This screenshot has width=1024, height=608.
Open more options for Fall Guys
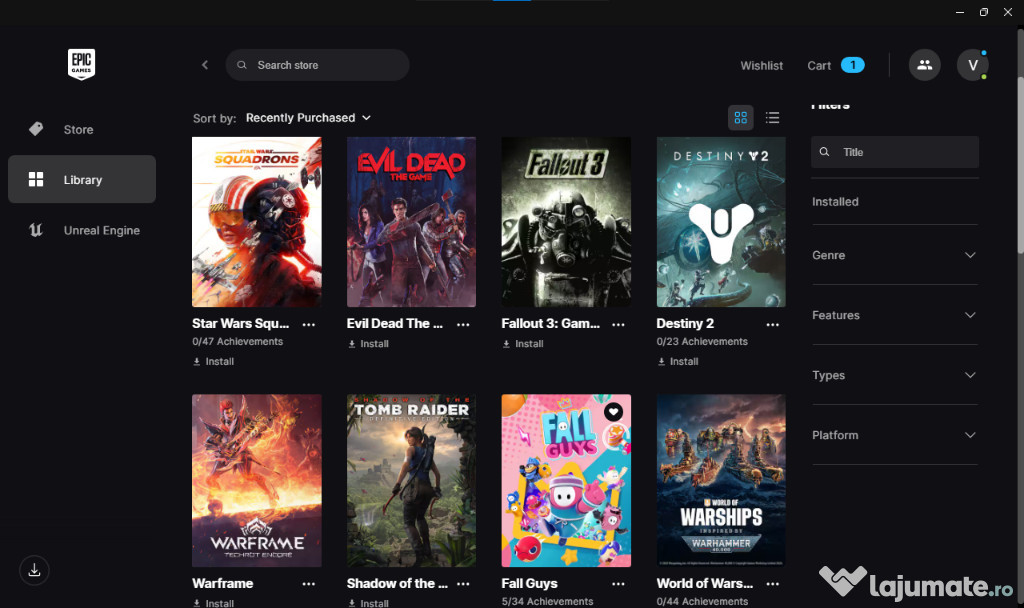[618, 584]
